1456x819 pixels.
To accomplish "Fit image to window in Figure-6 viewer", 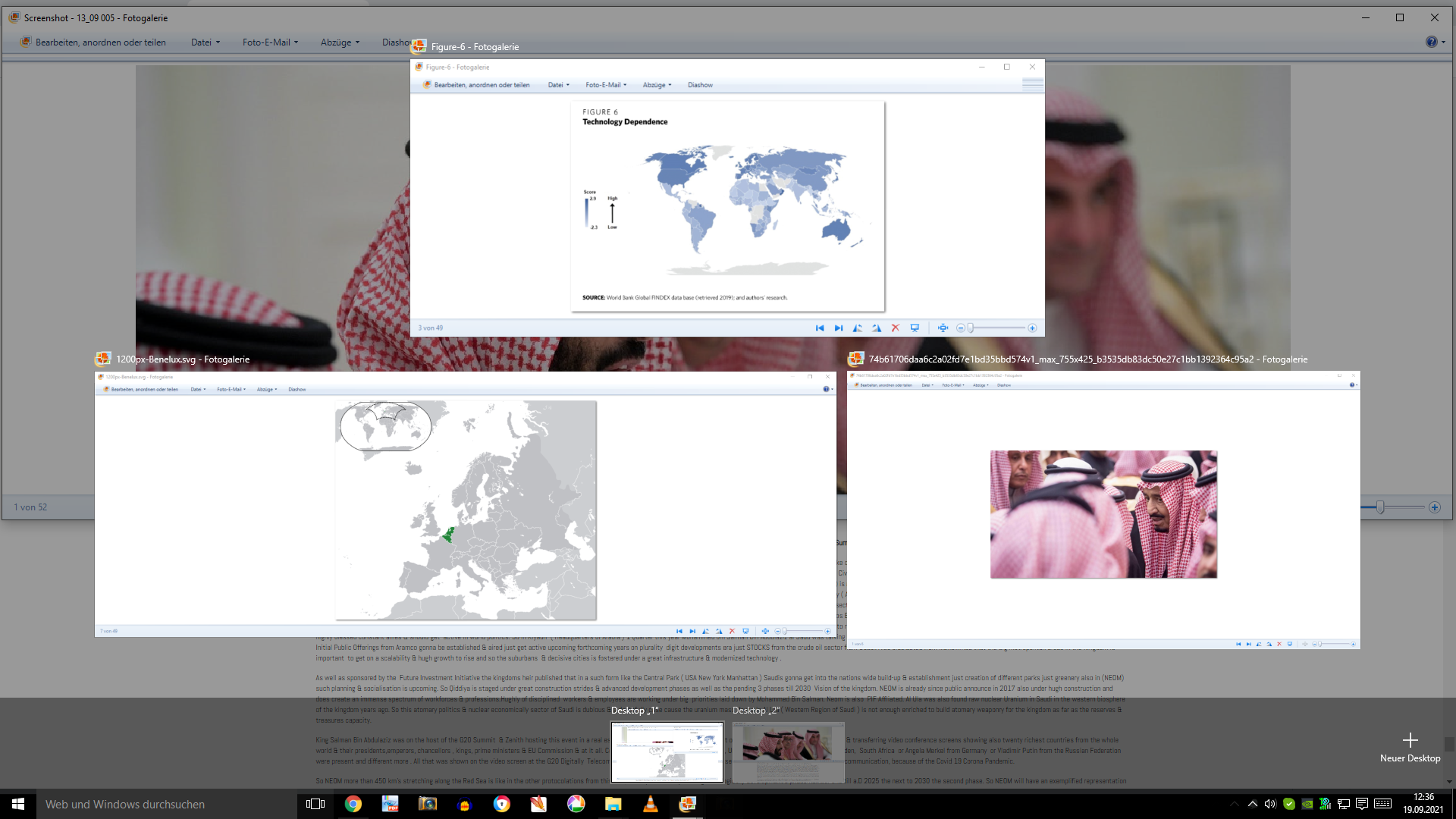I will [943, 328].
